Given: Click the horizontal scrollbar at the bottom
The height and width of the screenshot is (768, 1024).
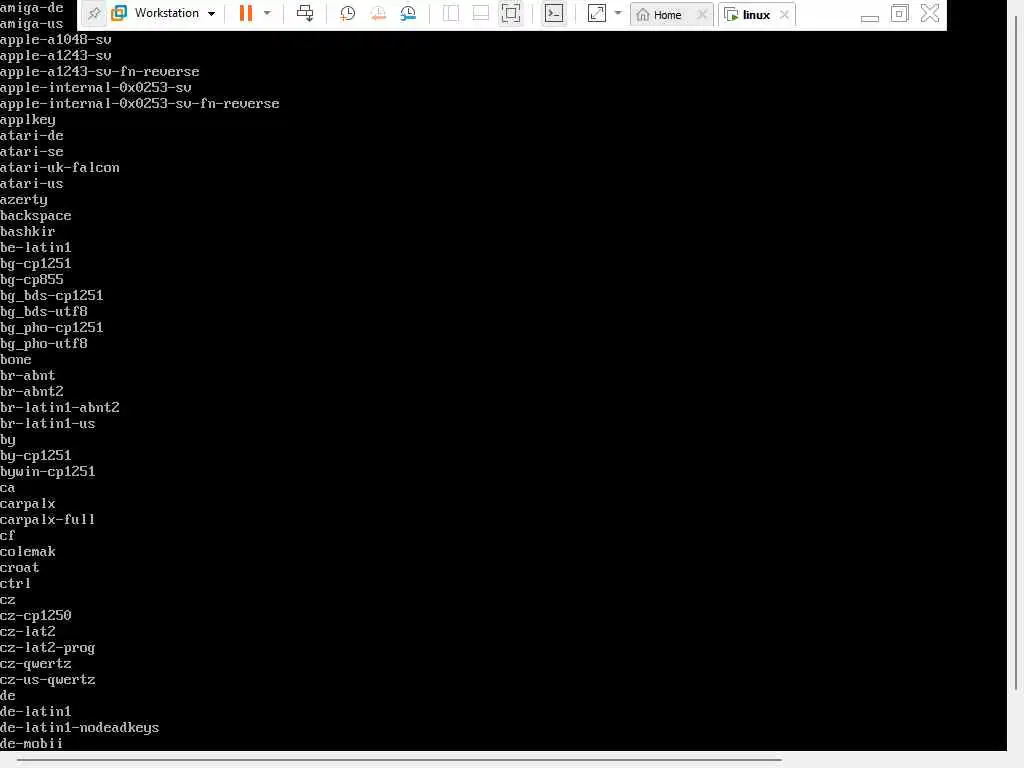Looking at the screenshot, I should [x=399, y=760].
